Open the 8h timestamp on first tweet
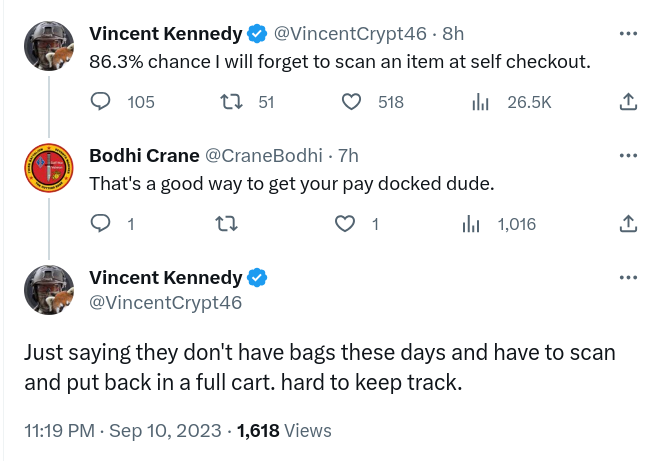Image resolution: width=658 pixels, height=461 pixels. point(453,33)
